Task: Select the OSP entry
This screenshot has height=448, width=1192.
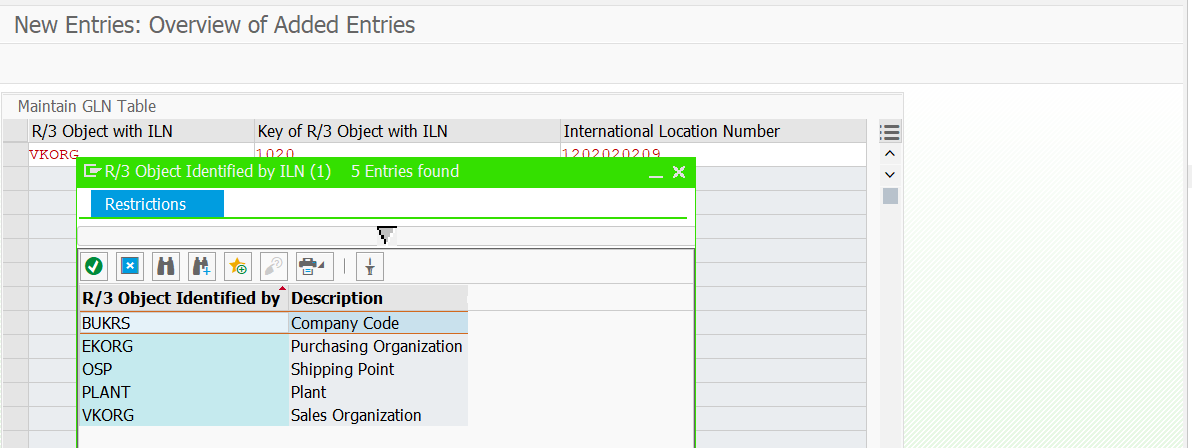Action: pyautogui.click(x=183, y=369)
